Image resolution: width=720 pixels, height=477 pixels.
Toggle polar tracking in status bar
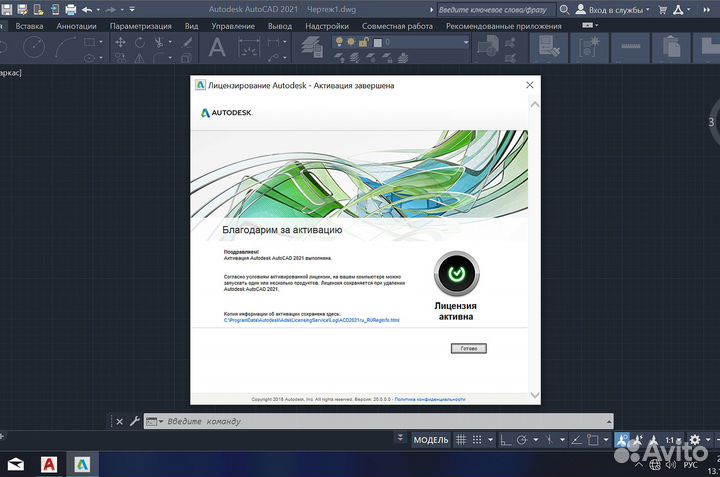click(x=522, y=440)
